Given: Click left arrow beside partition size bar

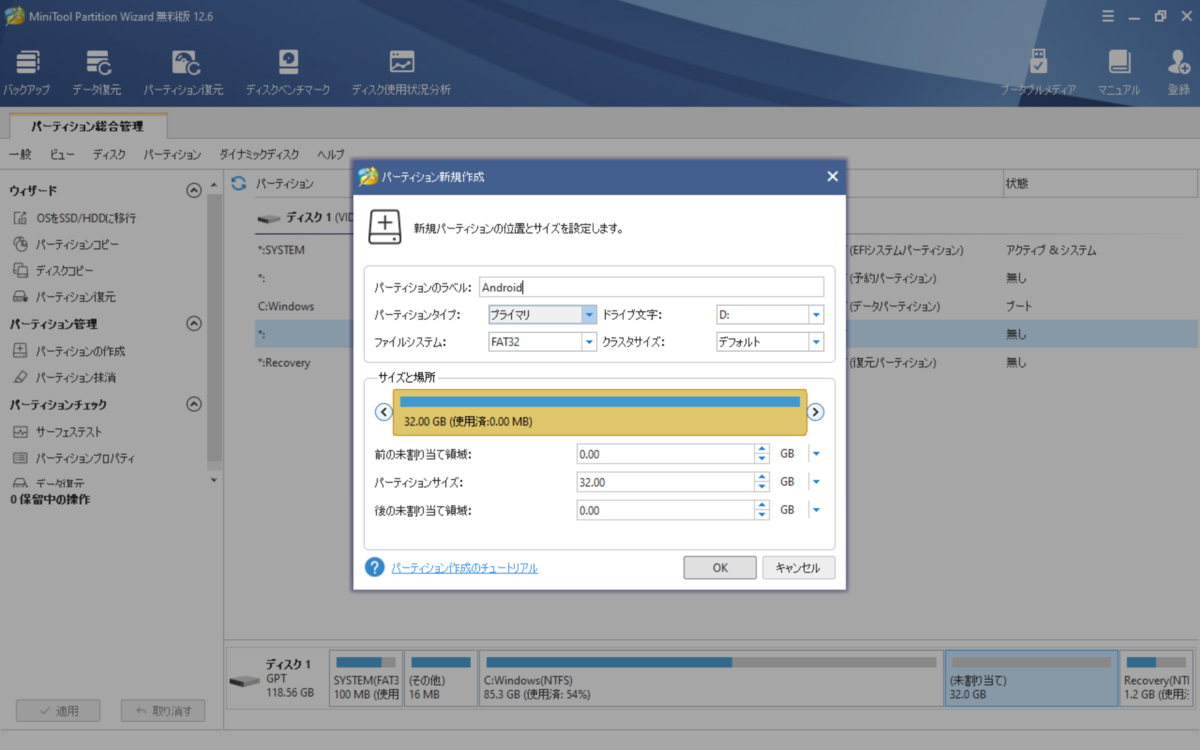Looking at the screenshot, I should (x=383, y=412).
